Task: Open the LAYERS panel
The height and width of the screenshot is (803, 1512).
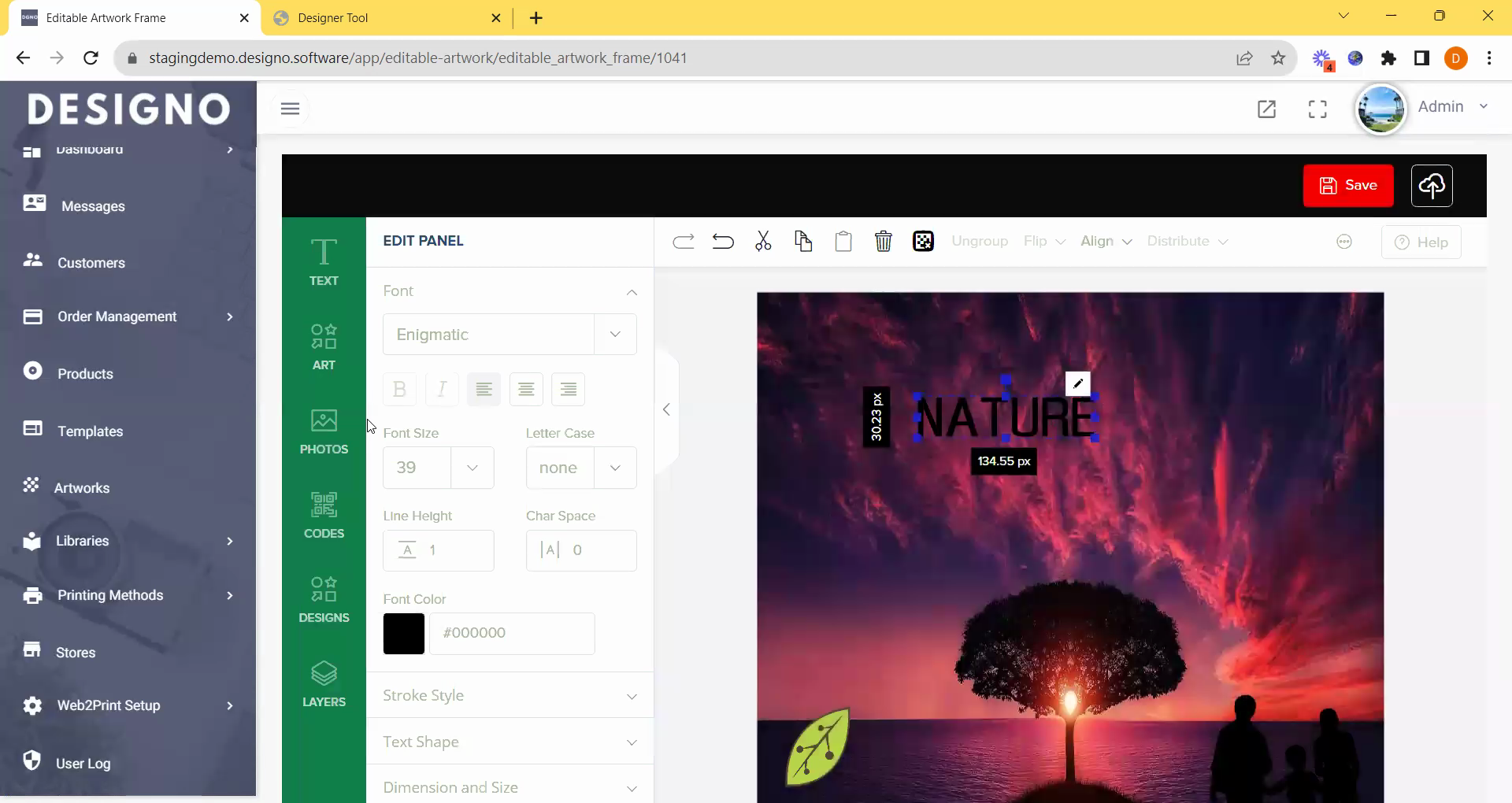Action: point(324,683)
